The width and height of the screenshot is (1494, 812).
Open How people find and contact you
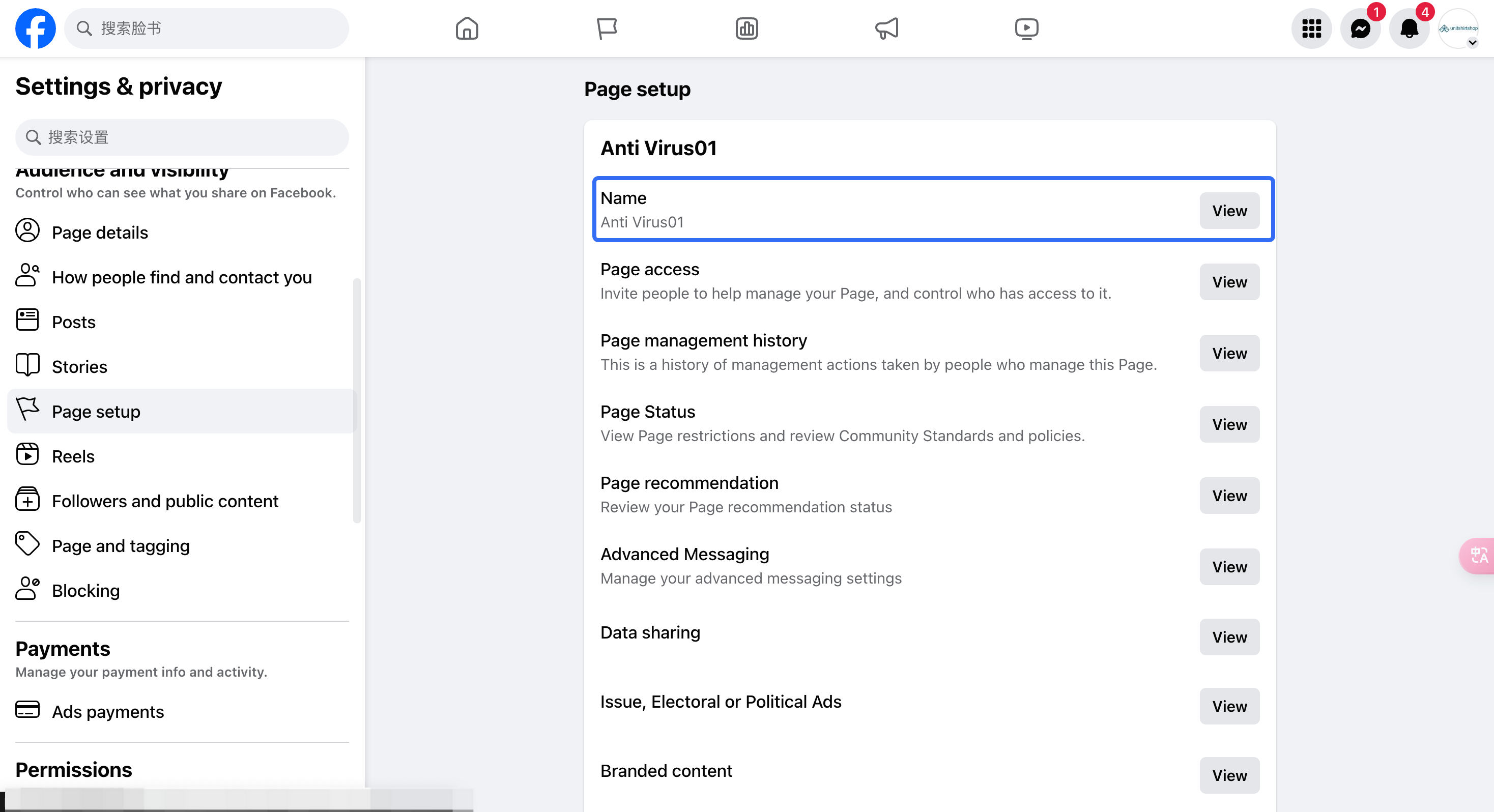(x=182, y=277)
